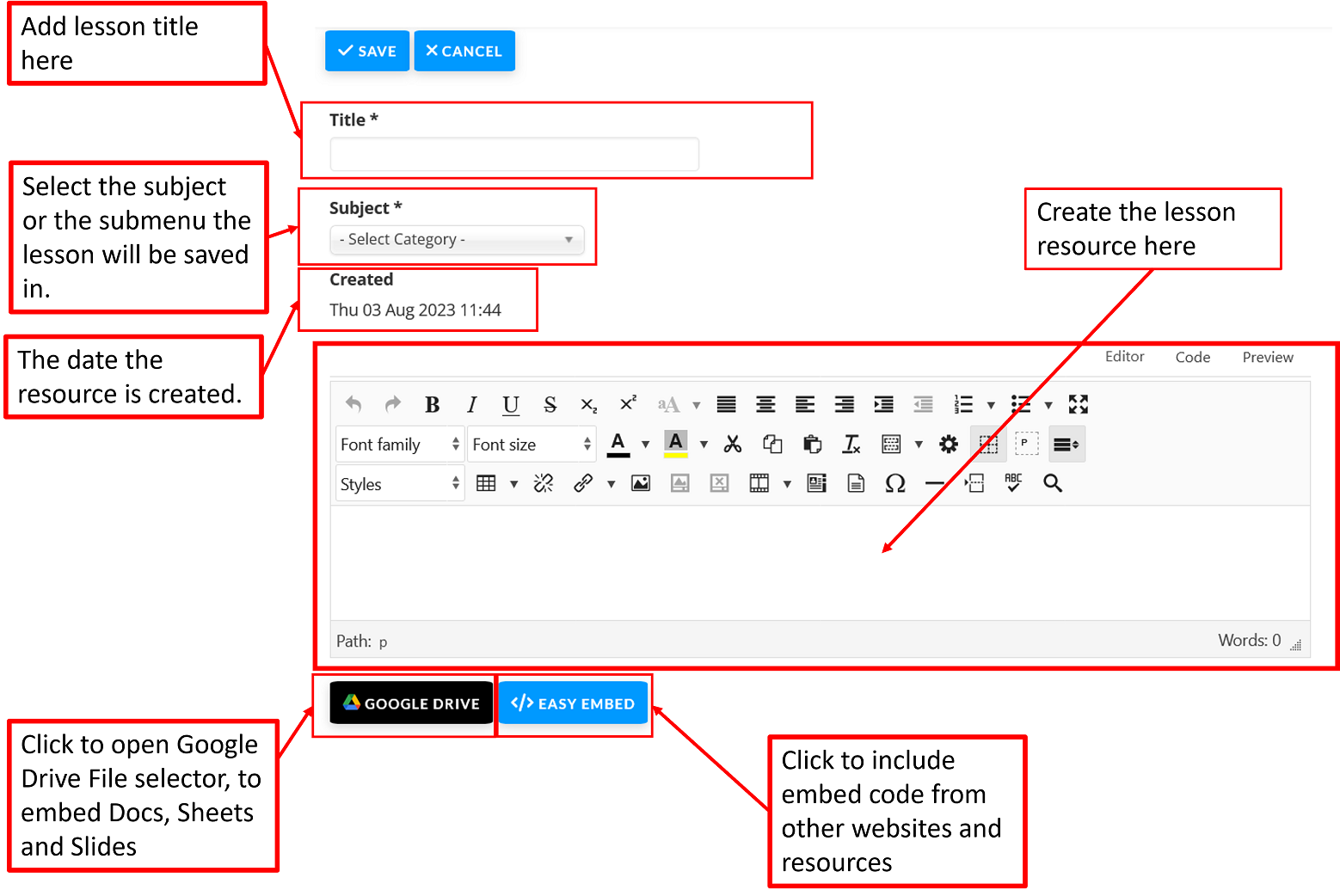Click the Insert Link icon
The height and width of the screenshot is (896, 1340).
pos(583,483)
